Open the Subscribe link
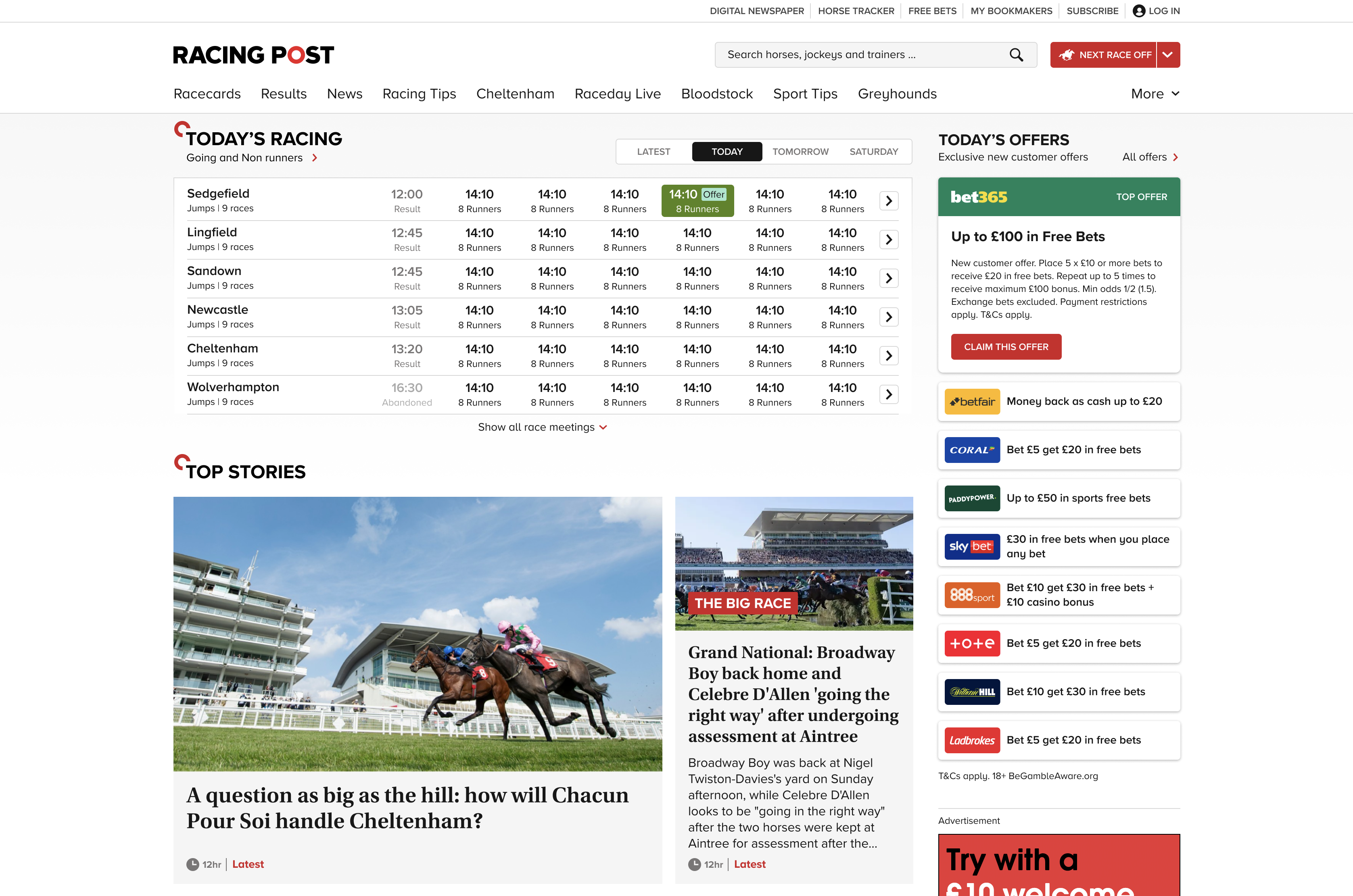The image size is (1353, 896). [x=1092, y=11]
